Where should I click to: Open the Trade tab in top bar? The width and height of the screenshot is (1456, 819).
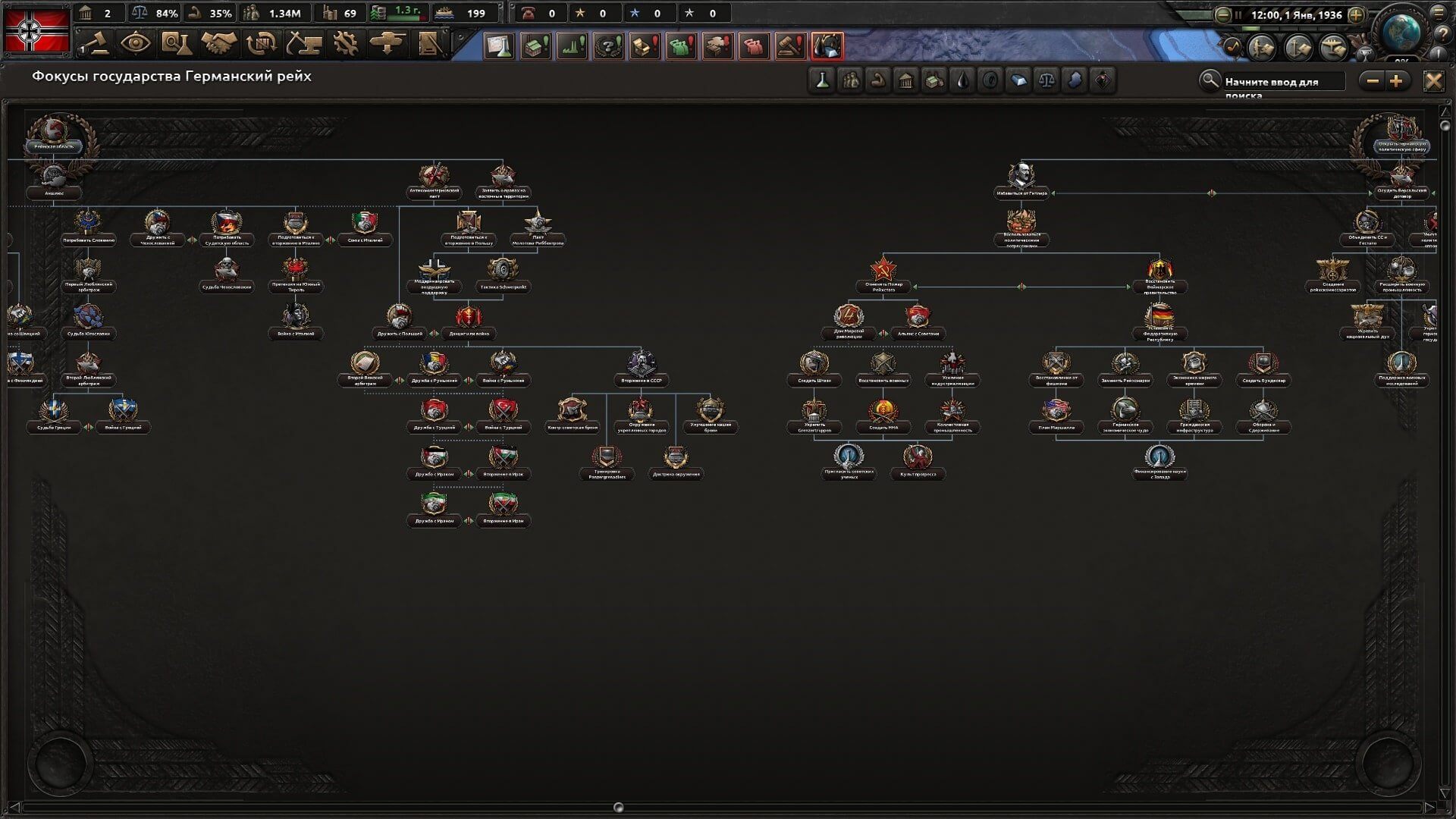(262, 44)
